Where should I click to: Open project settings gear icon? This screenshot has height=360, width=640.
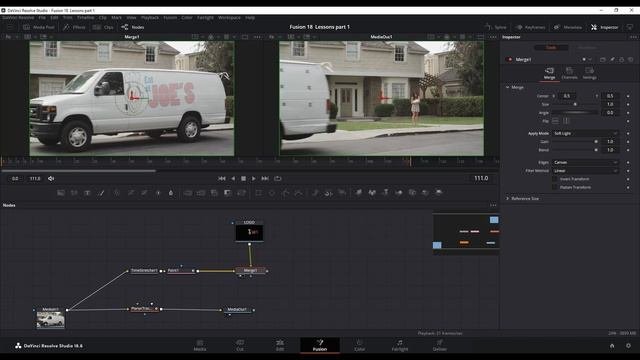[x=628, y=346]
